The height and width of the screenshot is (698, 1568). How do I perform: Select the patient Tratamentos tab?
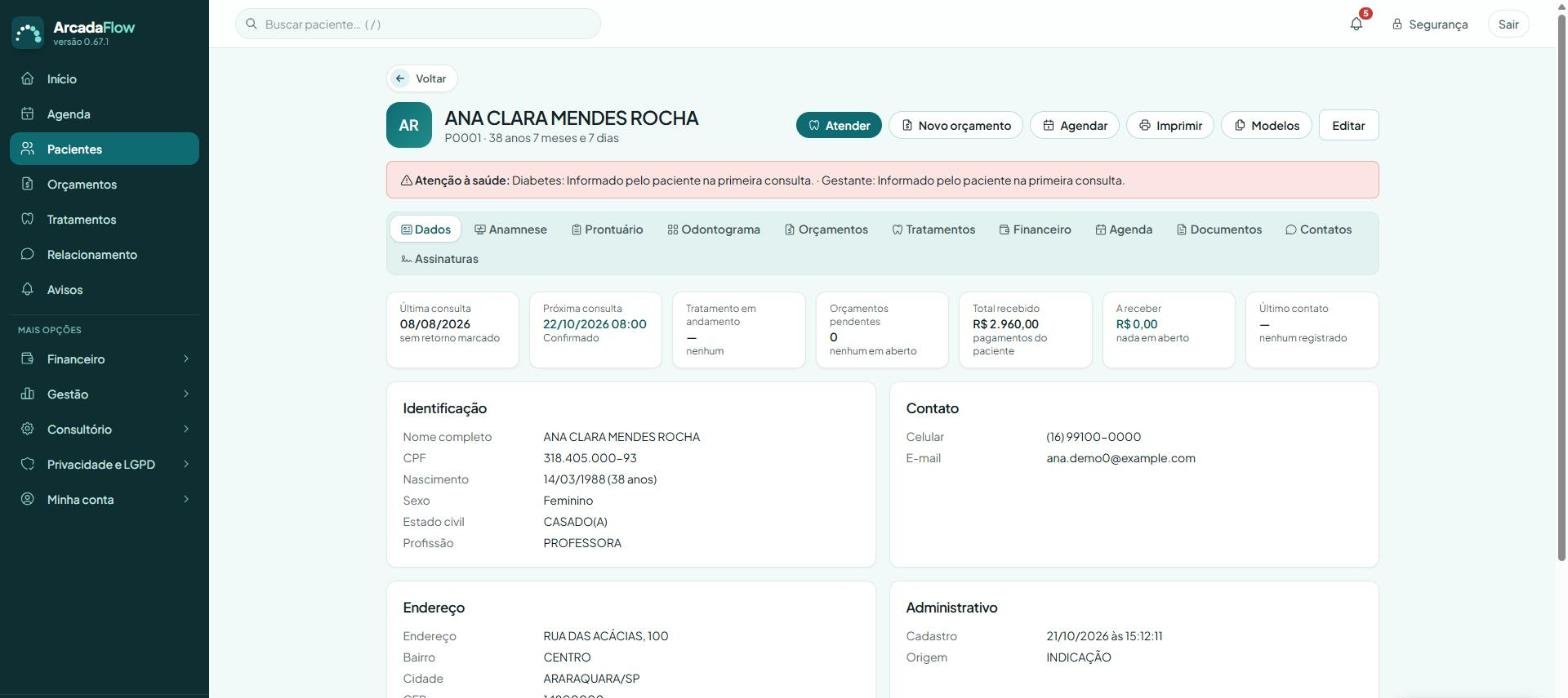(x=934, y=229)
